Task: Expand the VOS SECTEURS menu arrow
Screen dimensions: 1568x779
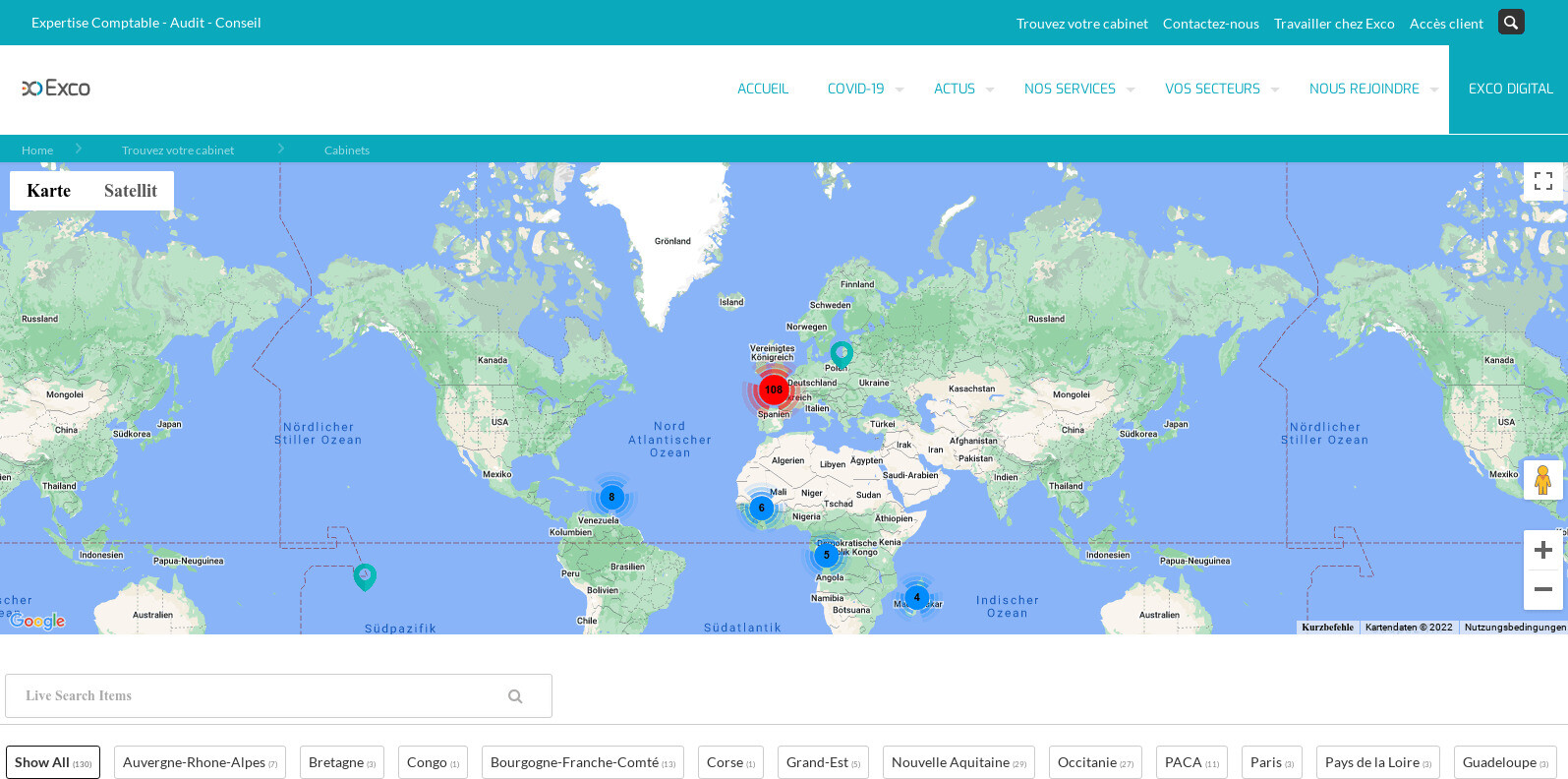Action: [1275, 90]
